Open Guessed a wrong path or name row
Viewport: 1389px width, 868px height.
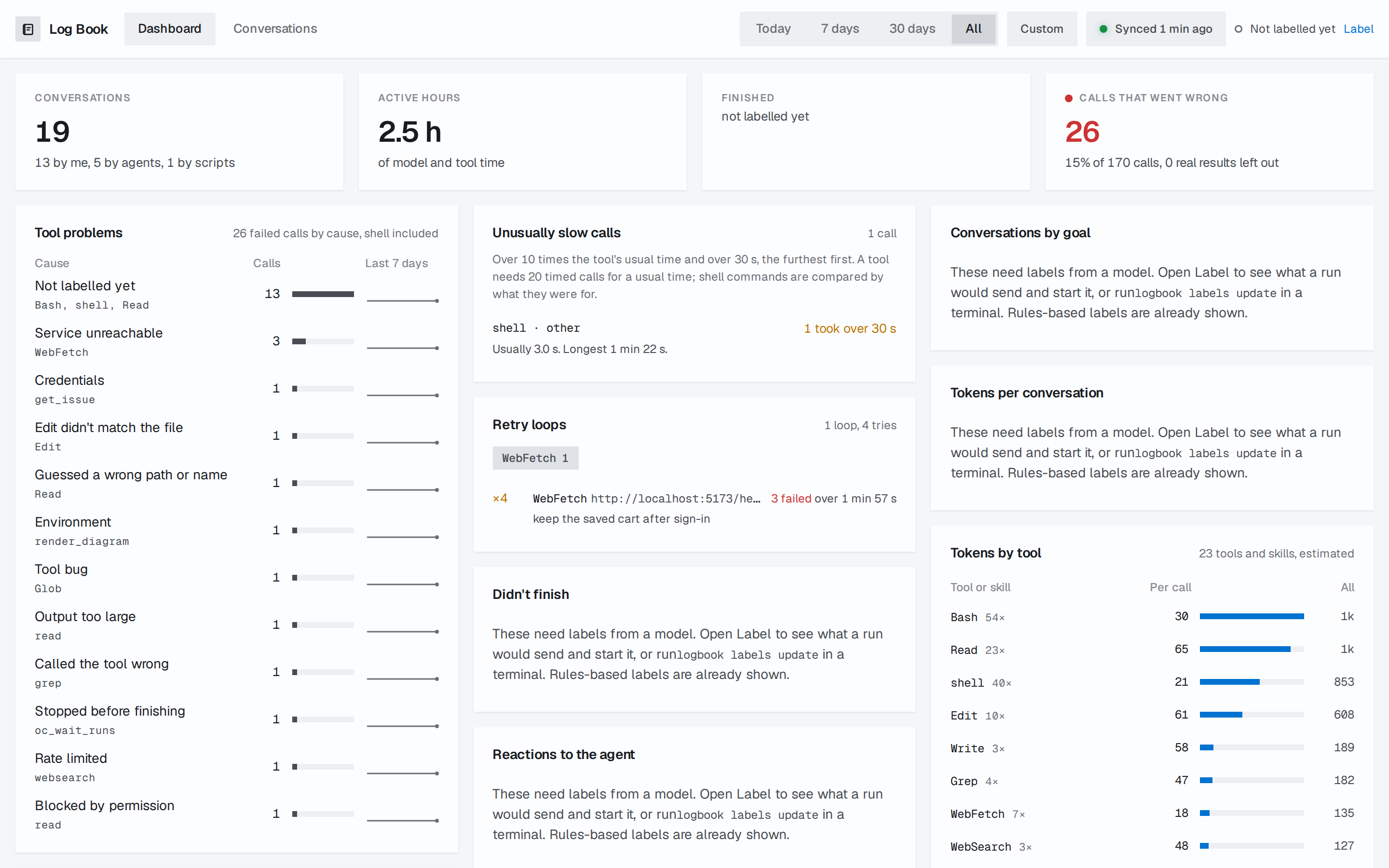(x=236, y=483)
